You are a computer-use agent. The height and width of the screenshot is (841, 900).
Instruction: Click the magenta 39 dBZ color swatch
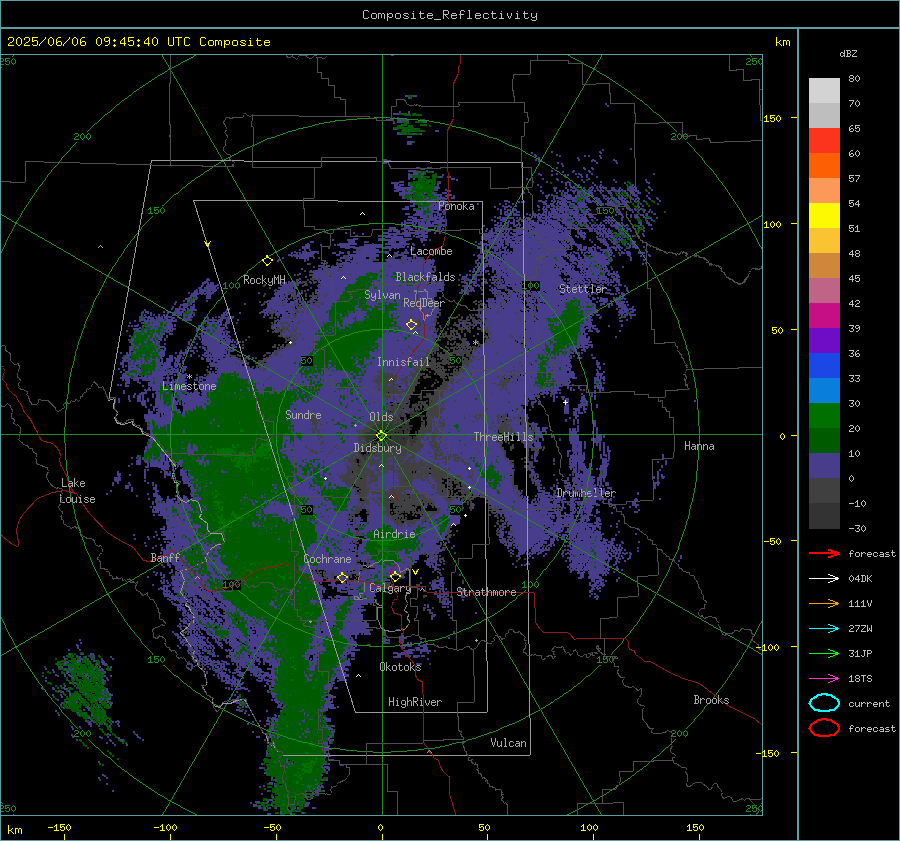click(824, 316)
